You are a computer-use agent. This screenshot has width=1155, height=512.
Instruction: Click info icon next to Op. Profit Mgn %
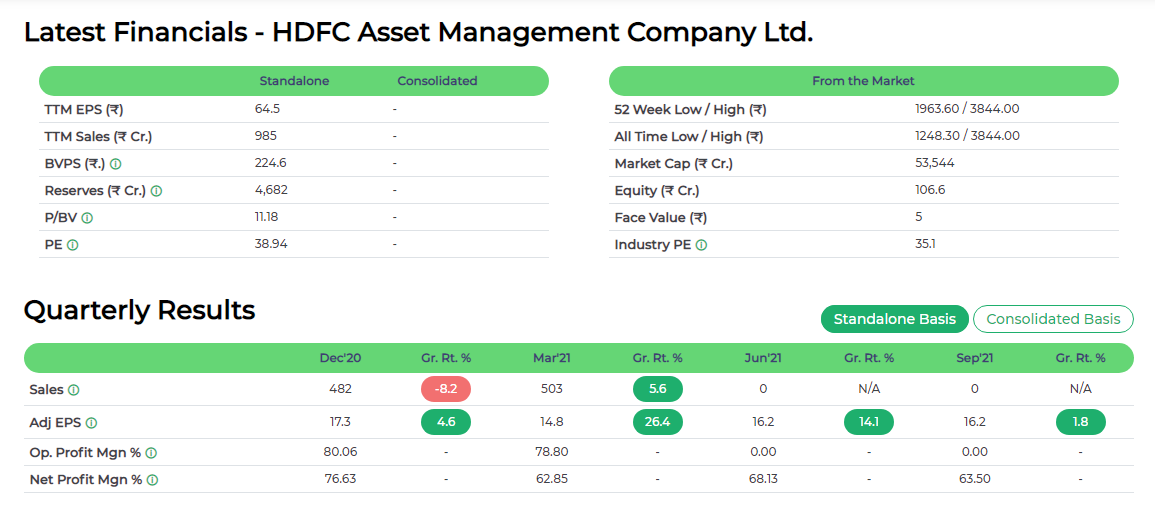coord(151,453)
